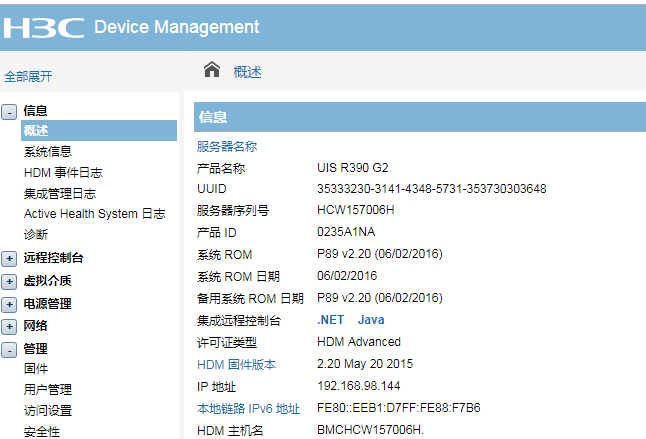The width and height of the screenshot is (646, 439).
Task: Click the 本地链路 IPv6 地址 link
Action: coord(248,408)
